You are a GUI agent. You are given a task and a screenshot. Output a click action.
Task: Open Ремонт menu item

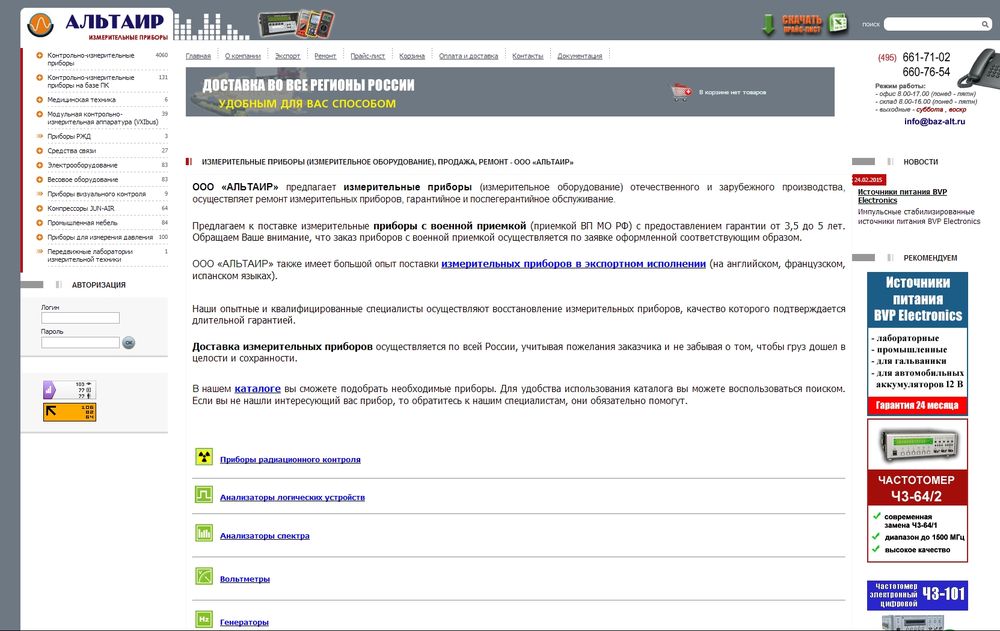pyautogui.click(x=325, y=56)
